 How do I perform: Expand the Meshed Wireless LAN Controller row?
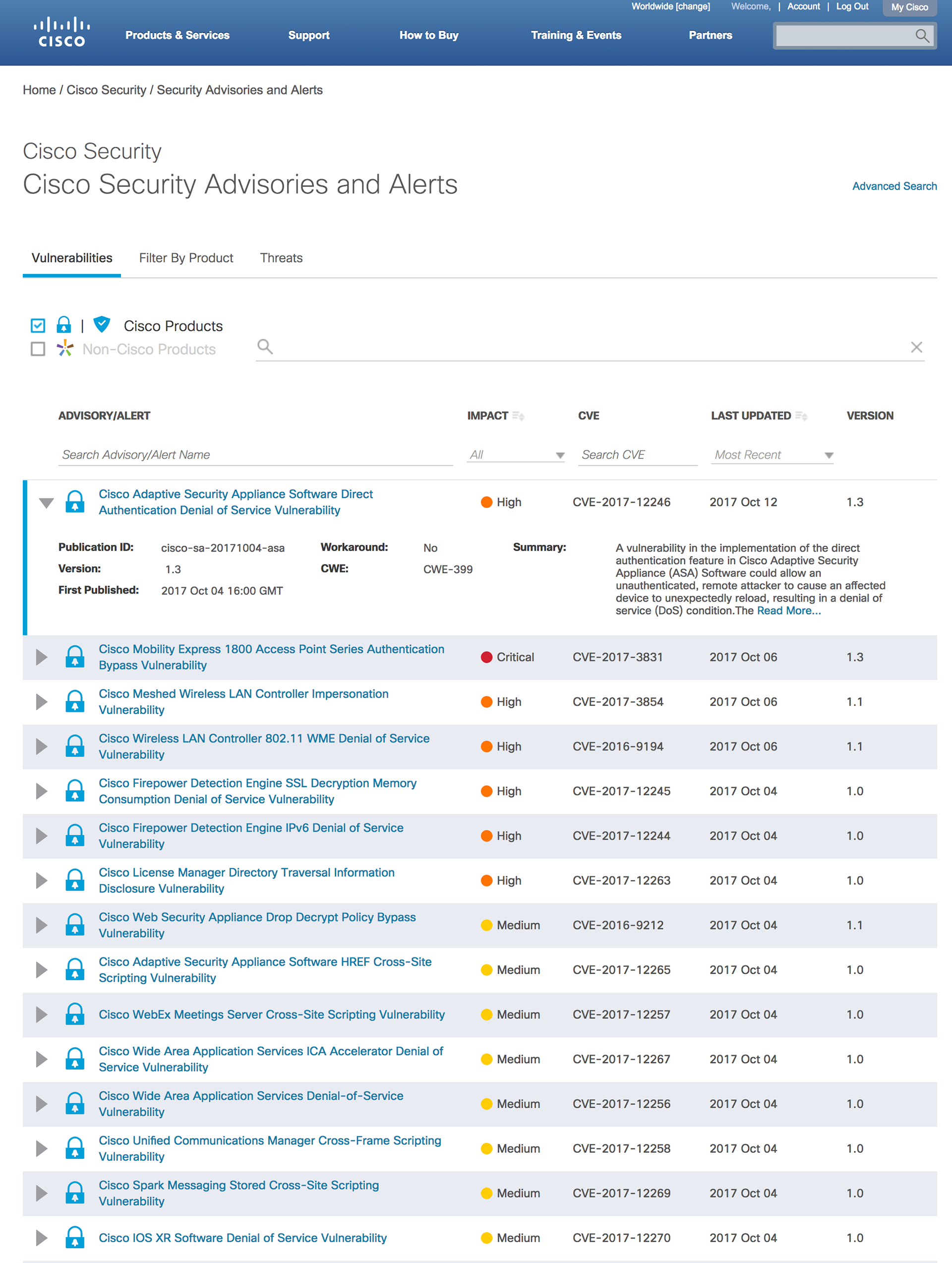coord(42,702)
